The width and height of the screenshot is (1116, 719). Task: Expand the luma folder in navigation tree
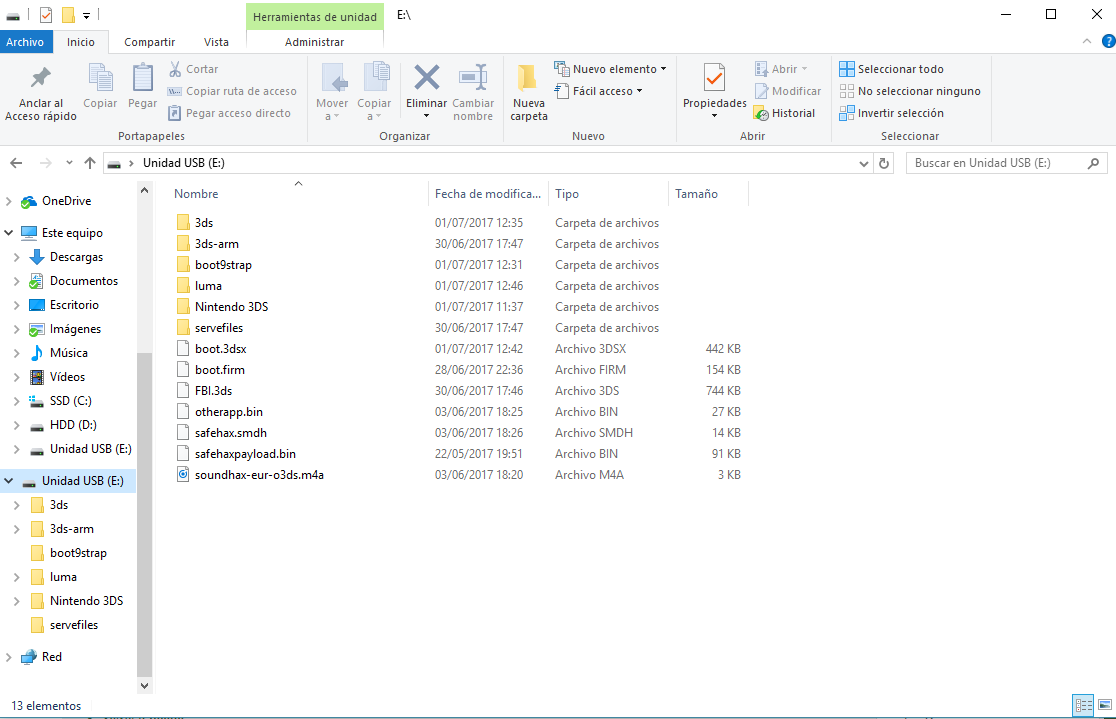tap(17, 577)
